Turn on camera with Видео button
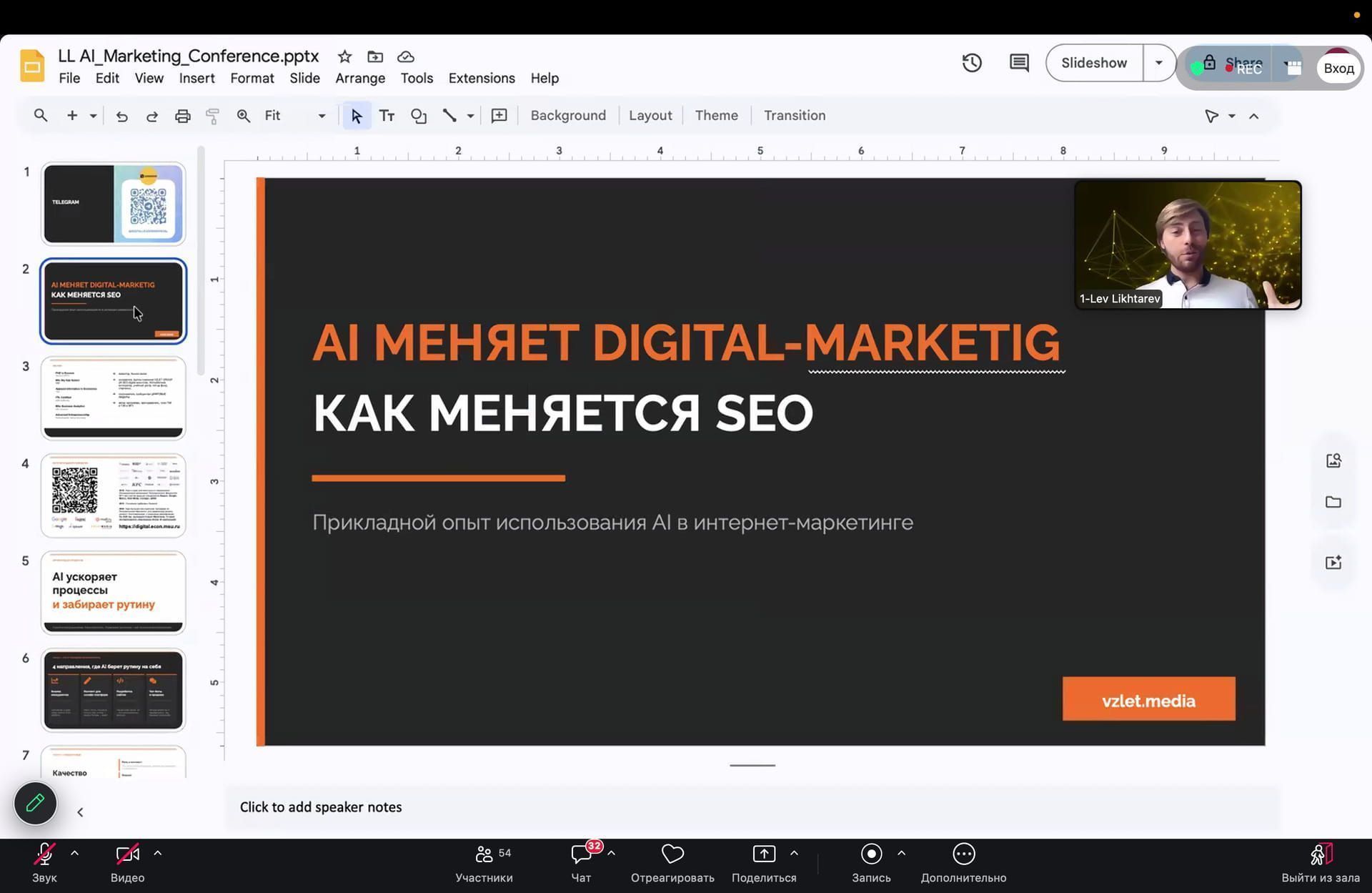The height and width of the screenshot is (893, 1372). 127,861
